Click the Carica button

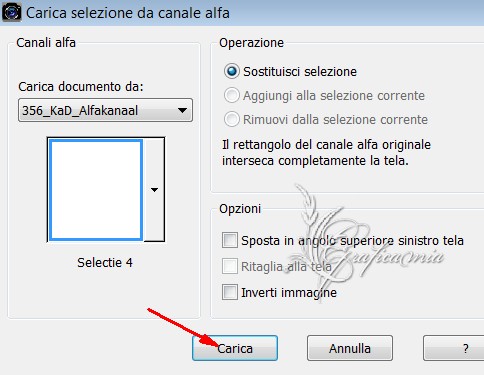tap(235, 348)
